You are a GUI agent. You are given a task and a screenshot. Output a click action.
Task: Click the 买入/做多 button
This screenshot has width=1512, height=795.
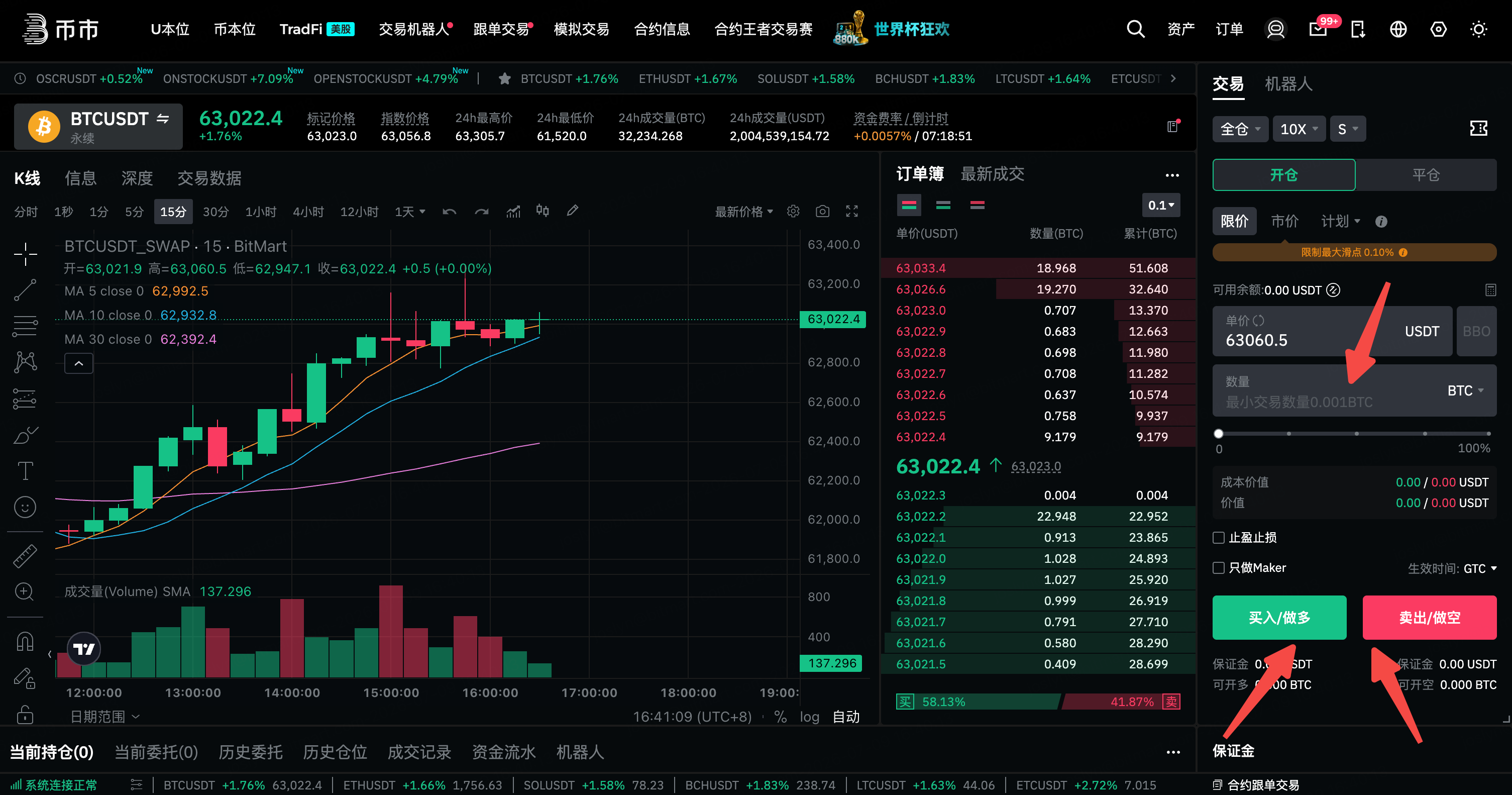[1279, 617]
